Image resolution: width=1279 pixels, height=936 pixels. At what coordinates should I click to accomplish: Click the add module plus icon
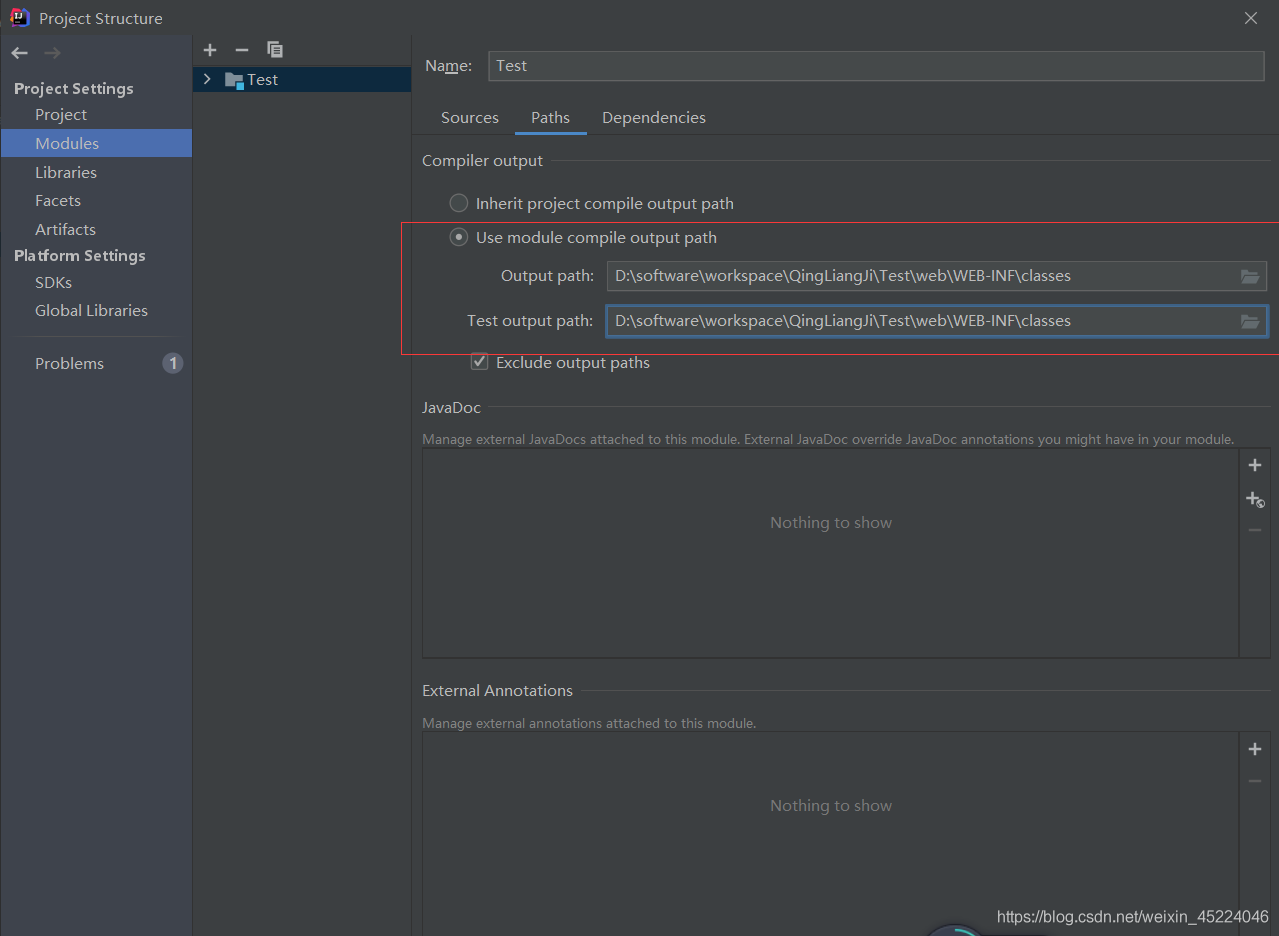(210, 50)
